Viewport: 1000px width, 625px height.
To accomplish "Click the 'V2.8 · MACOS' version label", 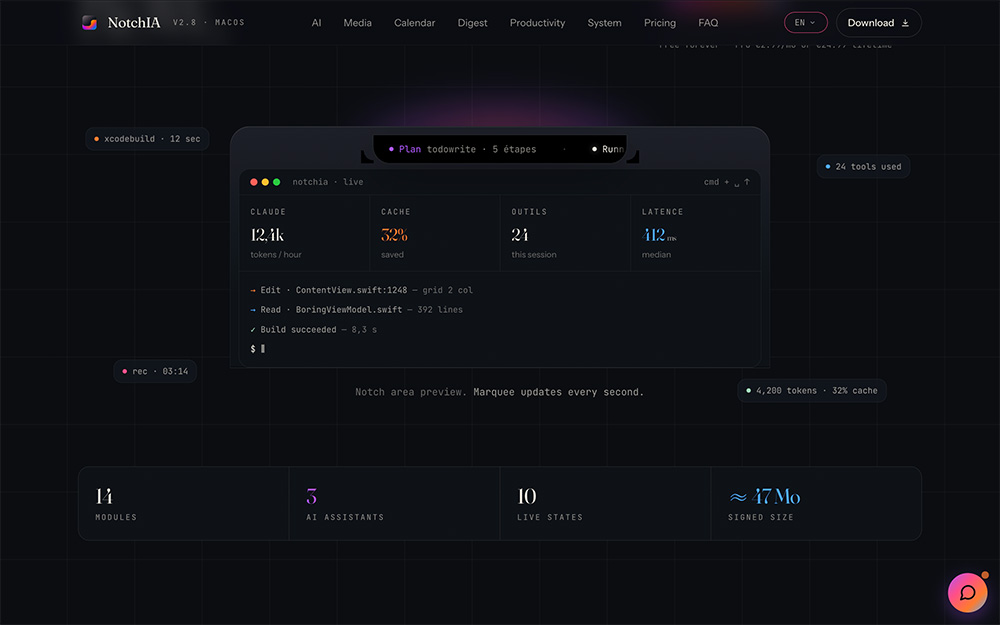I will (209, 22).
